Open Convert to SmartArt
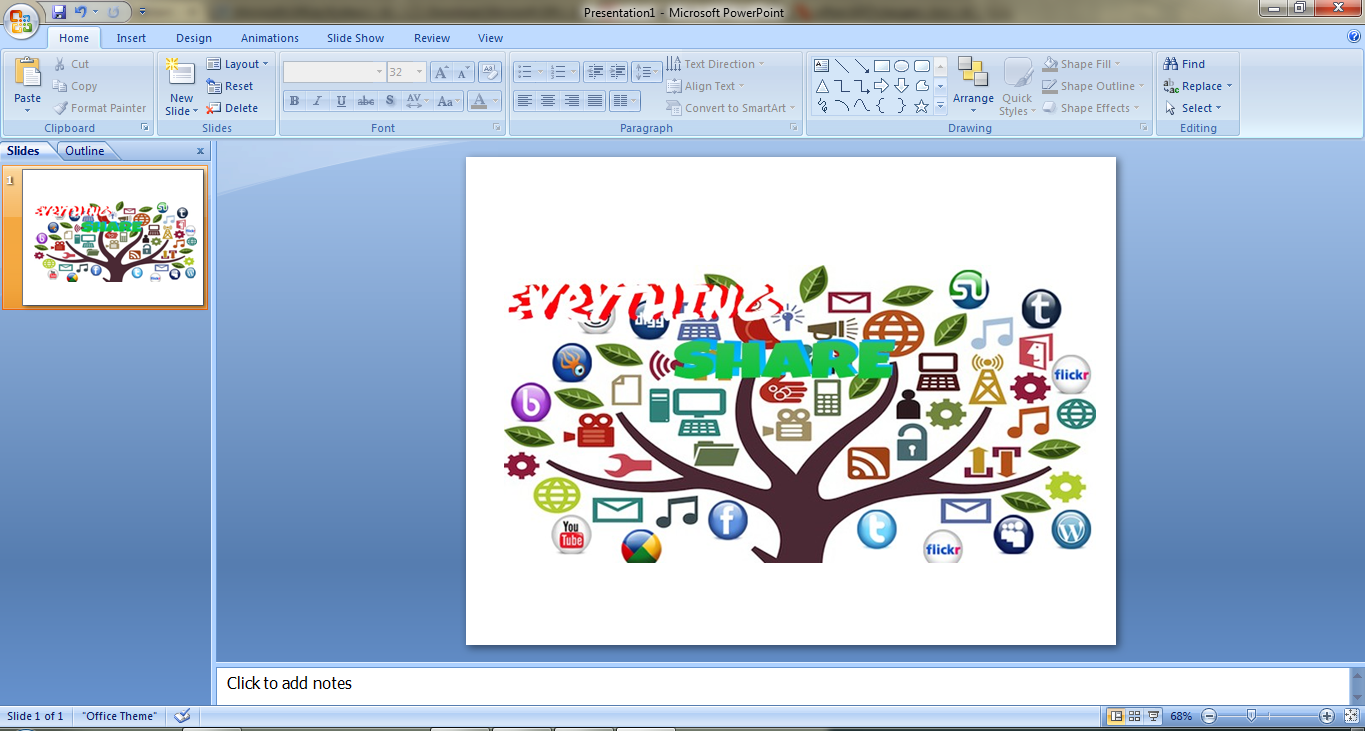The width and height of the screenshot is (1365, 731). click(x=731, y=108)
